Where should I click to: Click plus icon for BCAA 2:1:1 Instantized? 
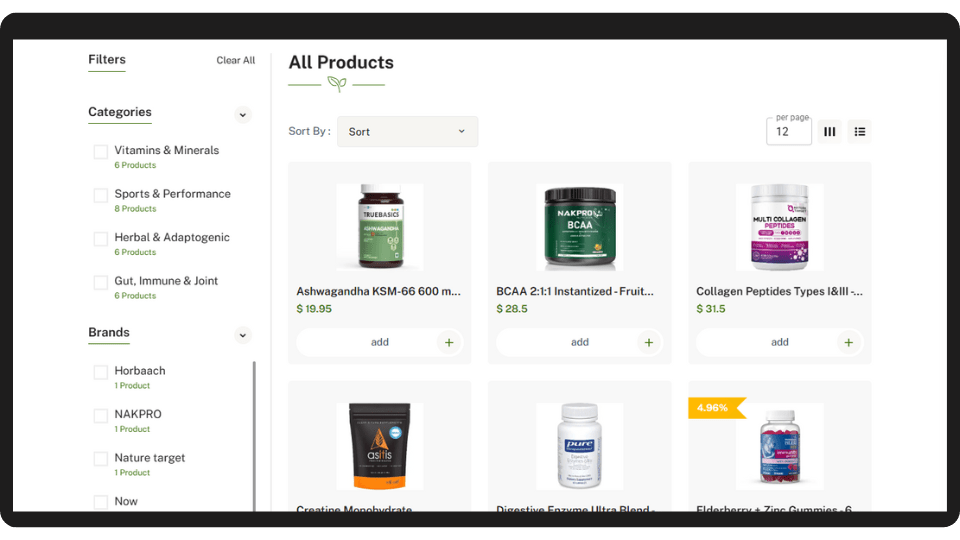pyautogui.click(x=649, y=342)
